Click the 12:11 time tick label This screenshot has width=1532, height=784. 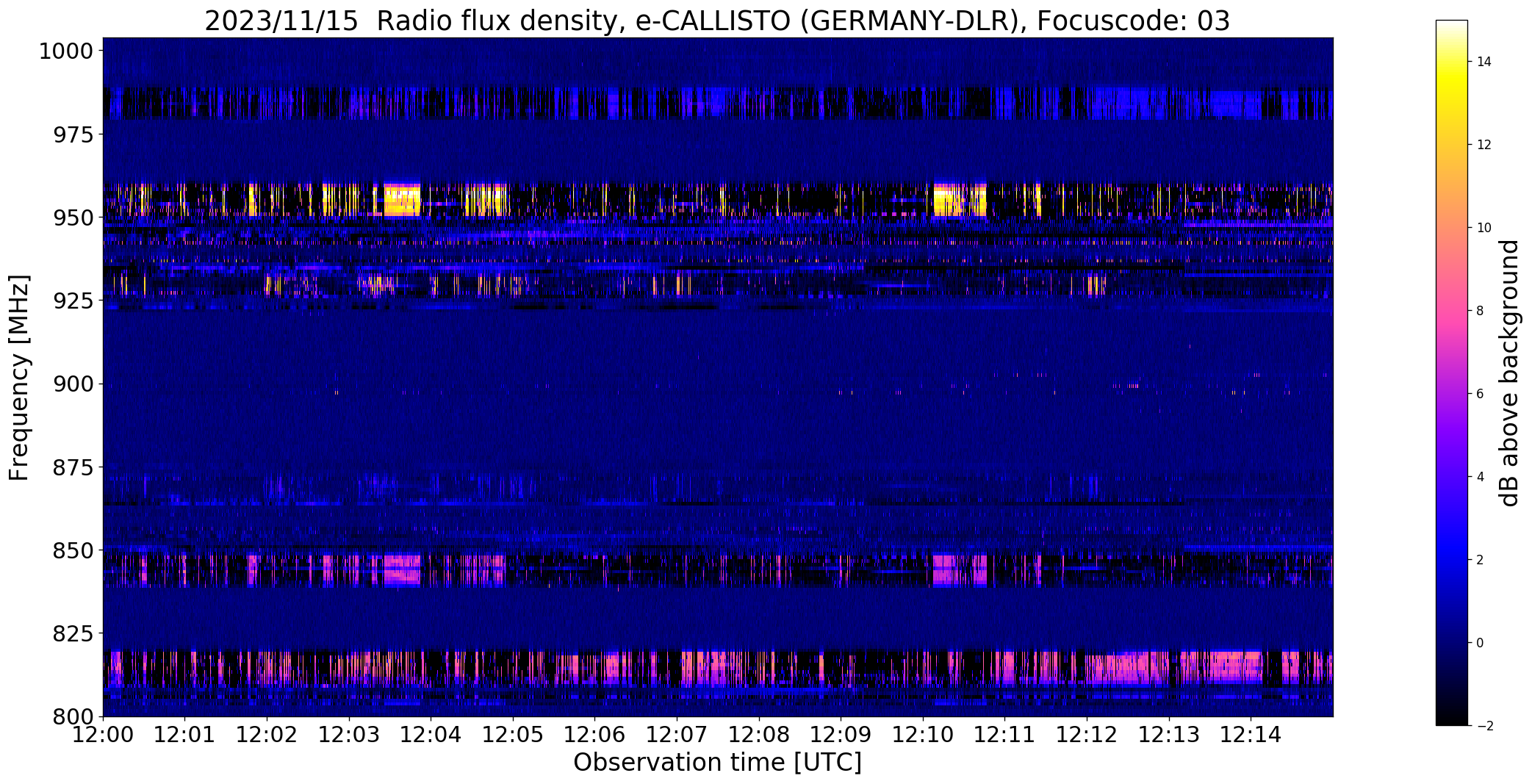click(1004, 735)
